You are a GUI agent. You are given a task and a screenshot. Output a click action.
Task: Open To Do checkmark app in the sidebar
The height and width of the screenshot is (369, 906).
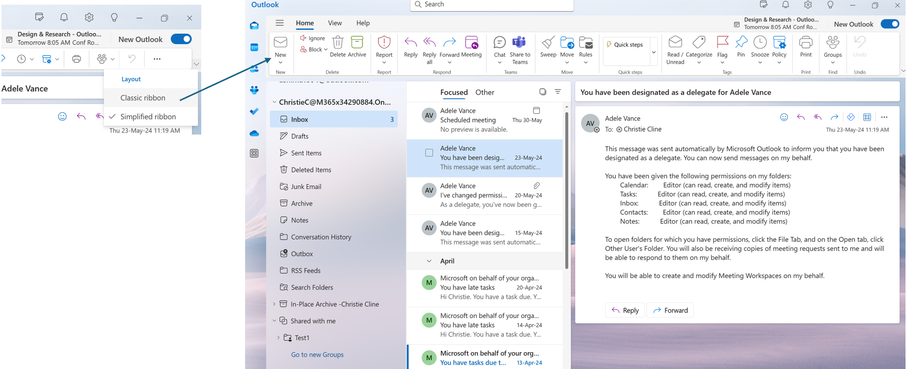pyautogui.click(x=254, y=111)
